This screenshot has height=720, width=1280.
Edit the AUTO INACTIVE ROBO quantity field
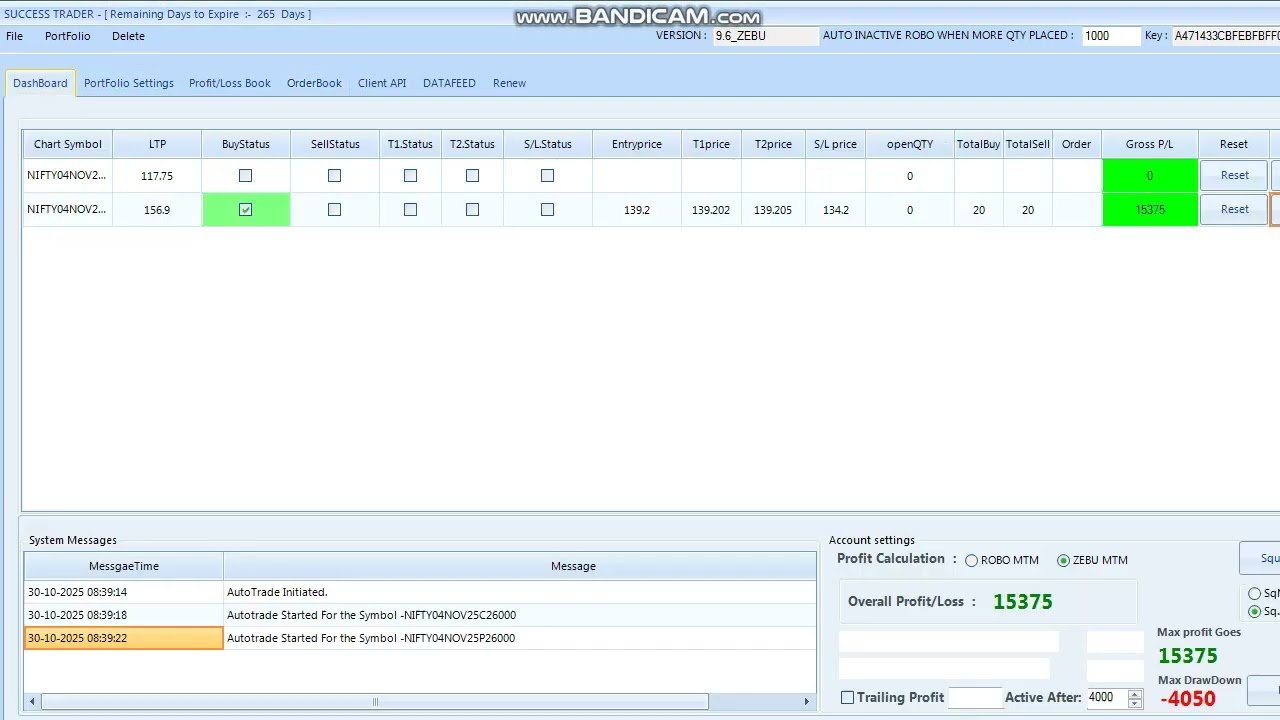(1110, 35)
